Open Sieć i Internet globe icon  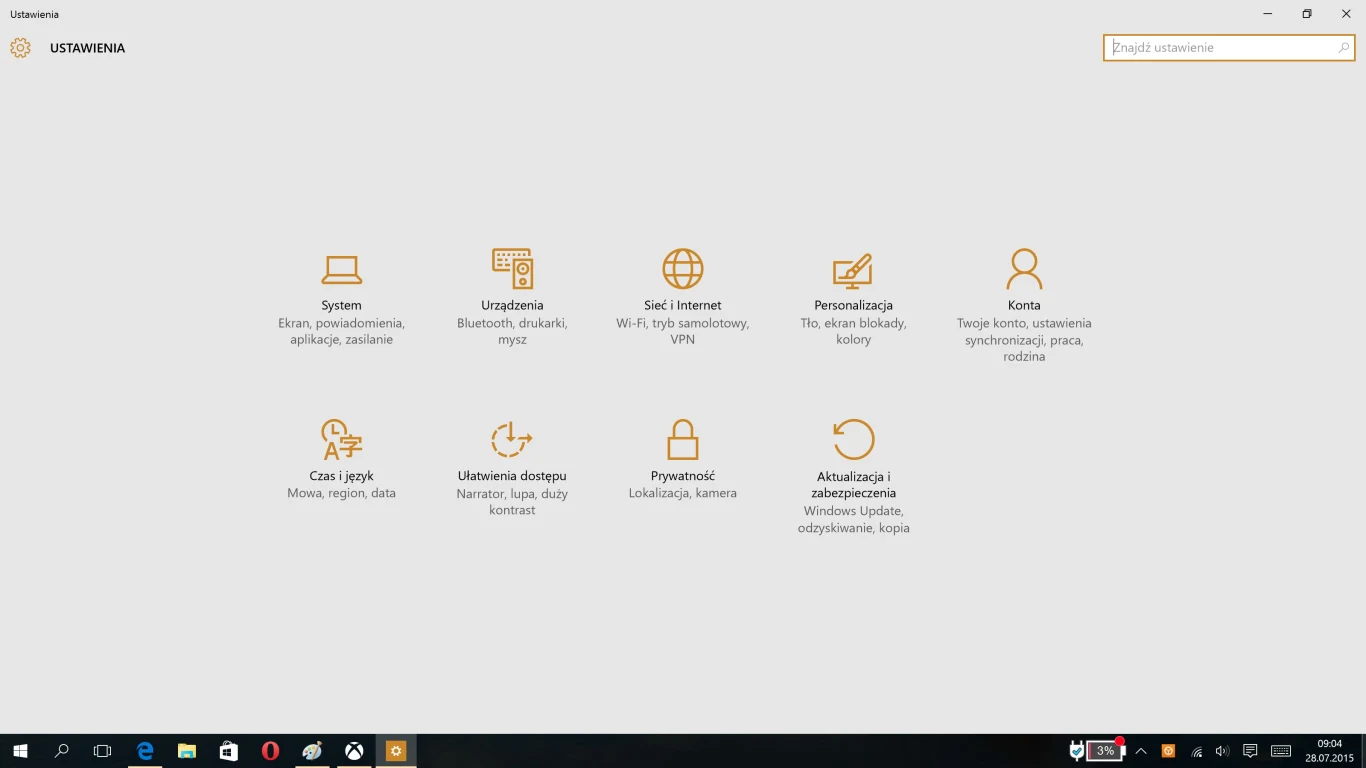pyautogui.click(x=683, y=269)
